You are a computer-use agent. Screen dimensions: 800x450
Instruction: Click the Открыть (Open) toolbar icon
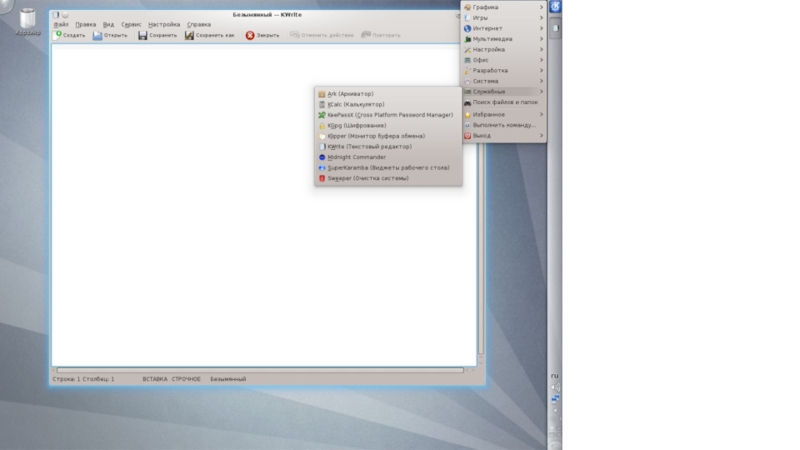pos(98,35)
